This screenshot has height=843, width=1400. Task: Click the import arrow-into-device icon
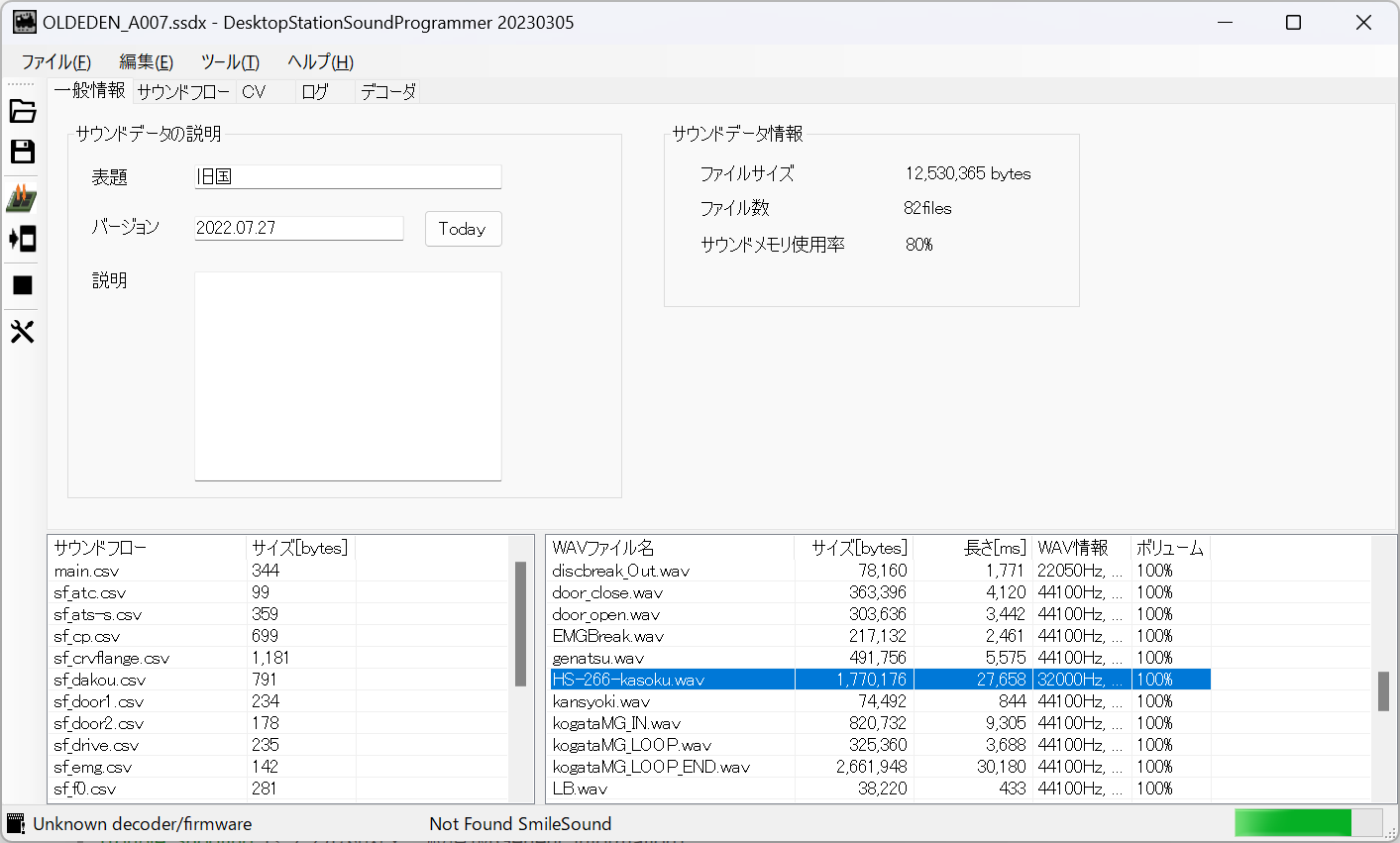click(x=22, y=239)
